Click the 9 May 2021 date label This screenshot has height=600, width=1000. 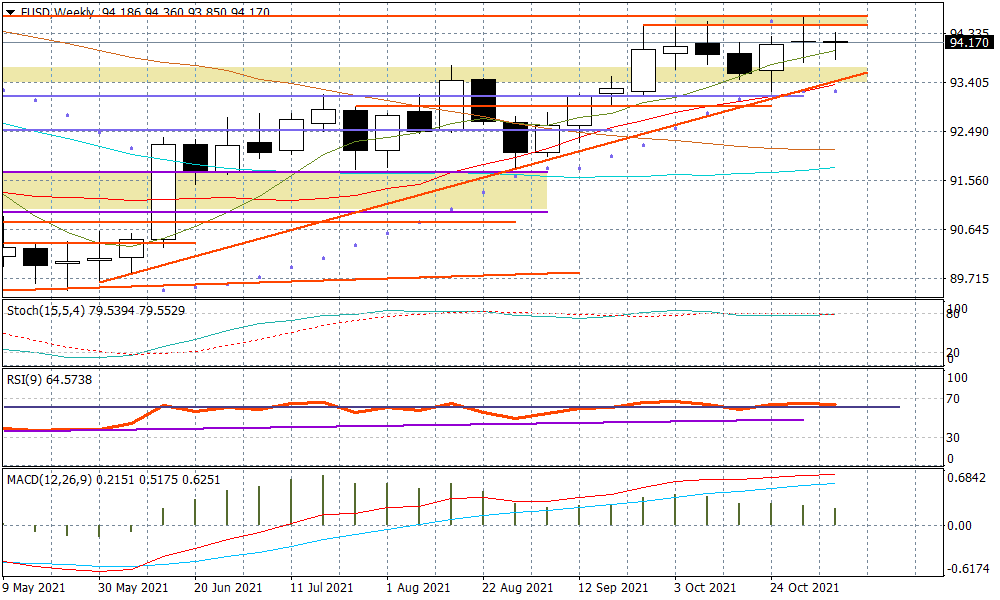pyautogui.click(x=33, y=588)
